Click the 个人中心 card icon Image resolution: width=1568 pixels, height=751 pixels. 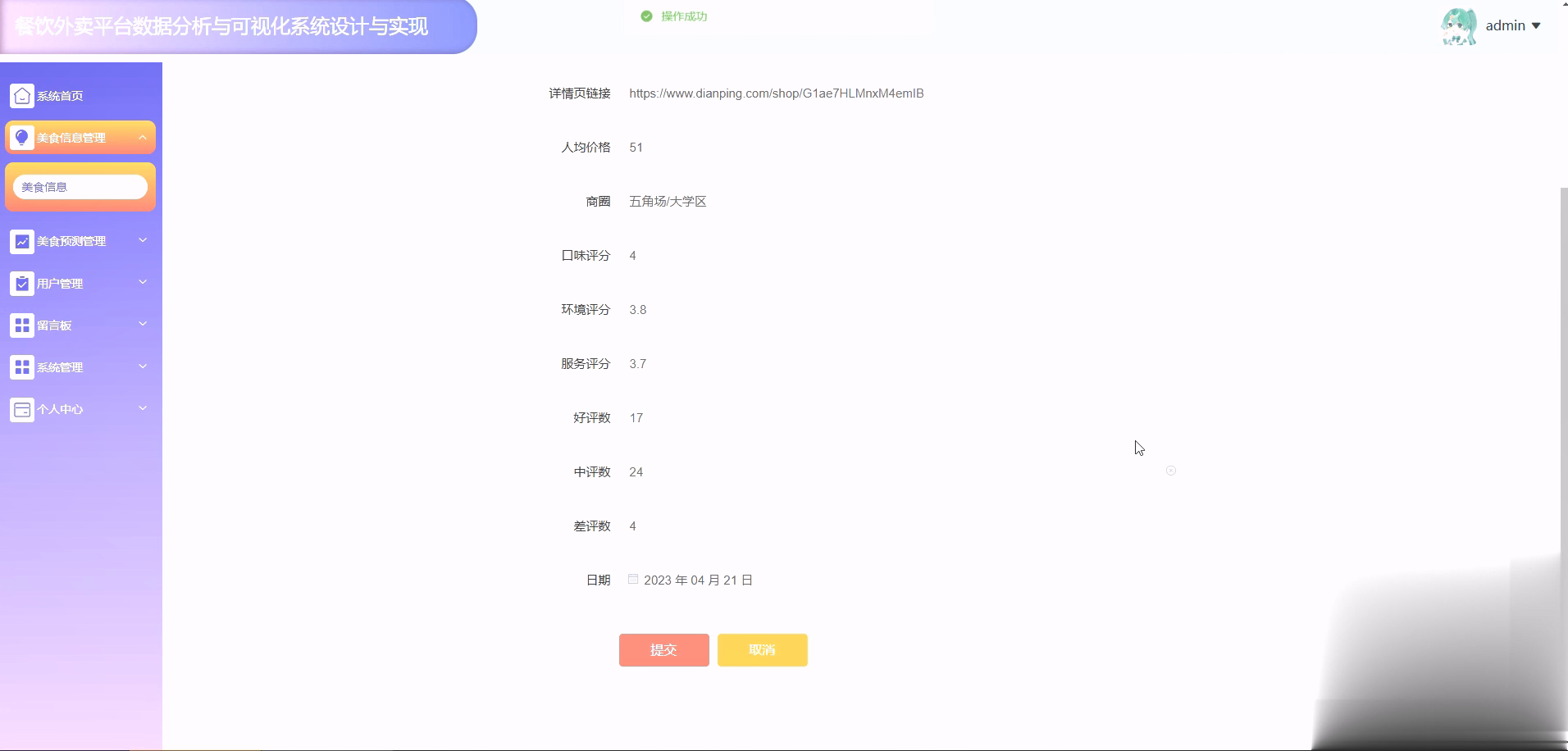22,409
